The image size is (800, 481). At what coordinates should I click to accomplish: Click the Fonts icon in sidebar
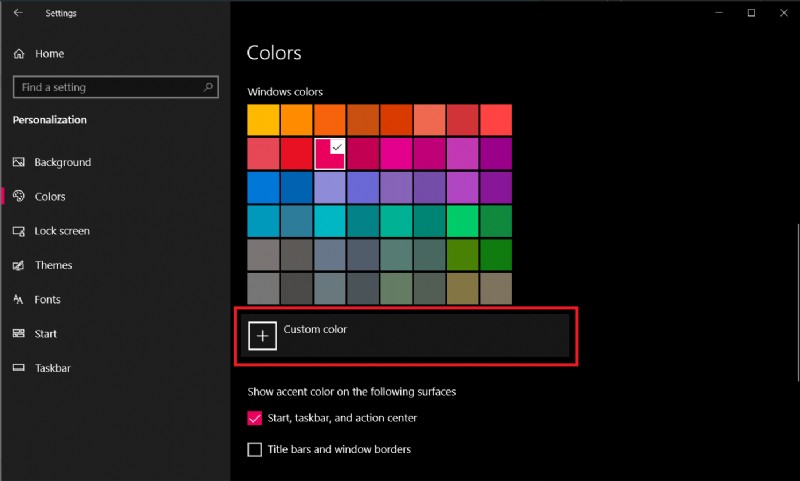tap(19, 300)
